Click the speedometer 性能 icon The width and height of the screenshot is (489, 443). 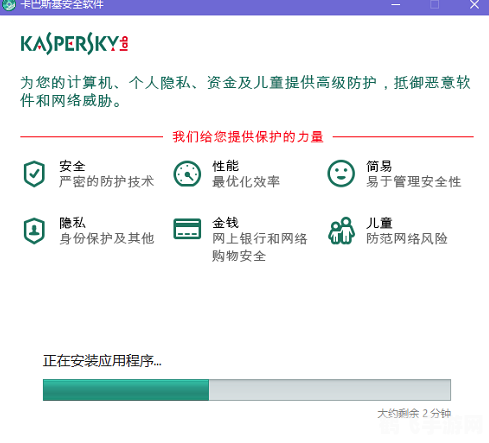[187, 174]
